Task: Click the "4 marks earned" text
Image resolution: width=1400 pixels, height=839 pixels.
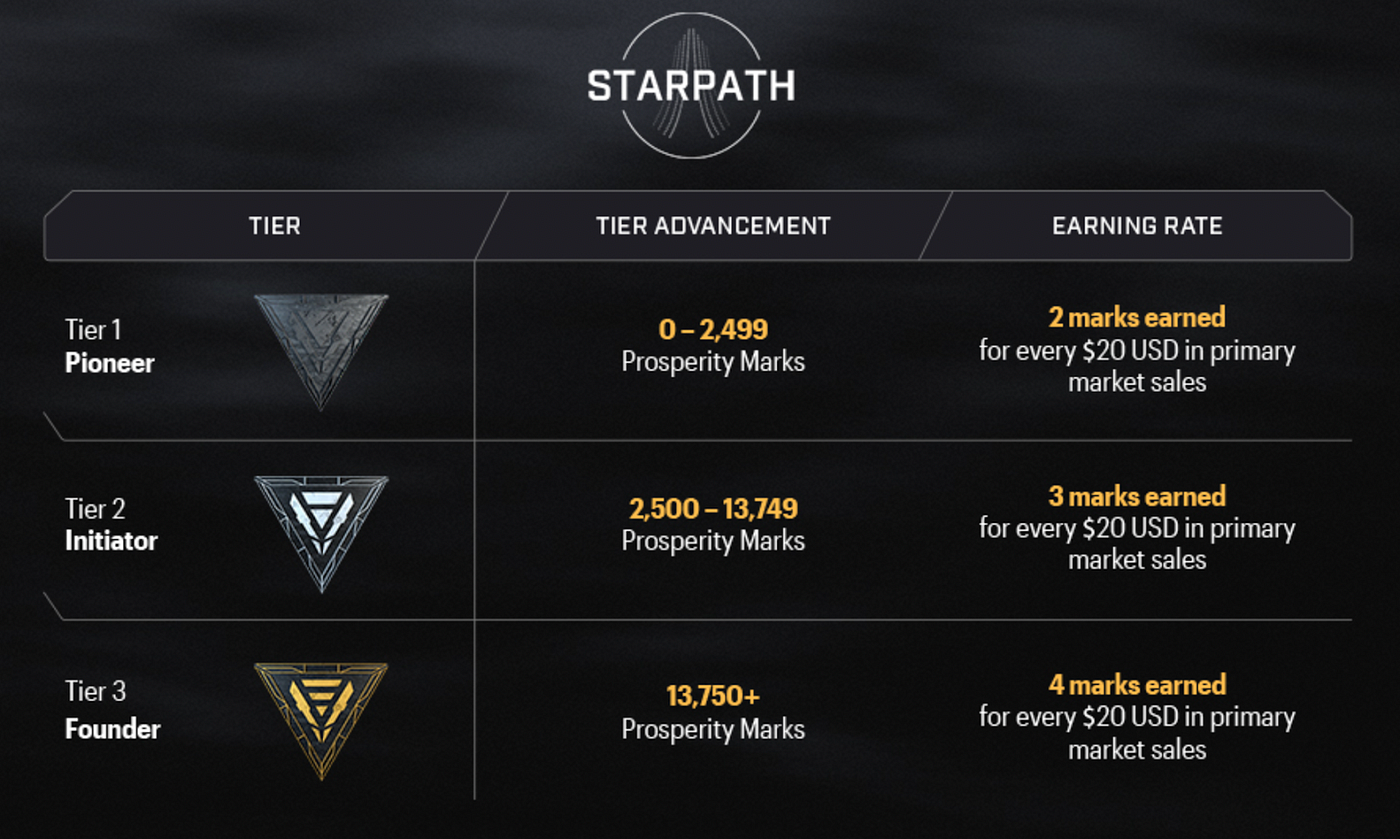Action: pos(1137,685)
